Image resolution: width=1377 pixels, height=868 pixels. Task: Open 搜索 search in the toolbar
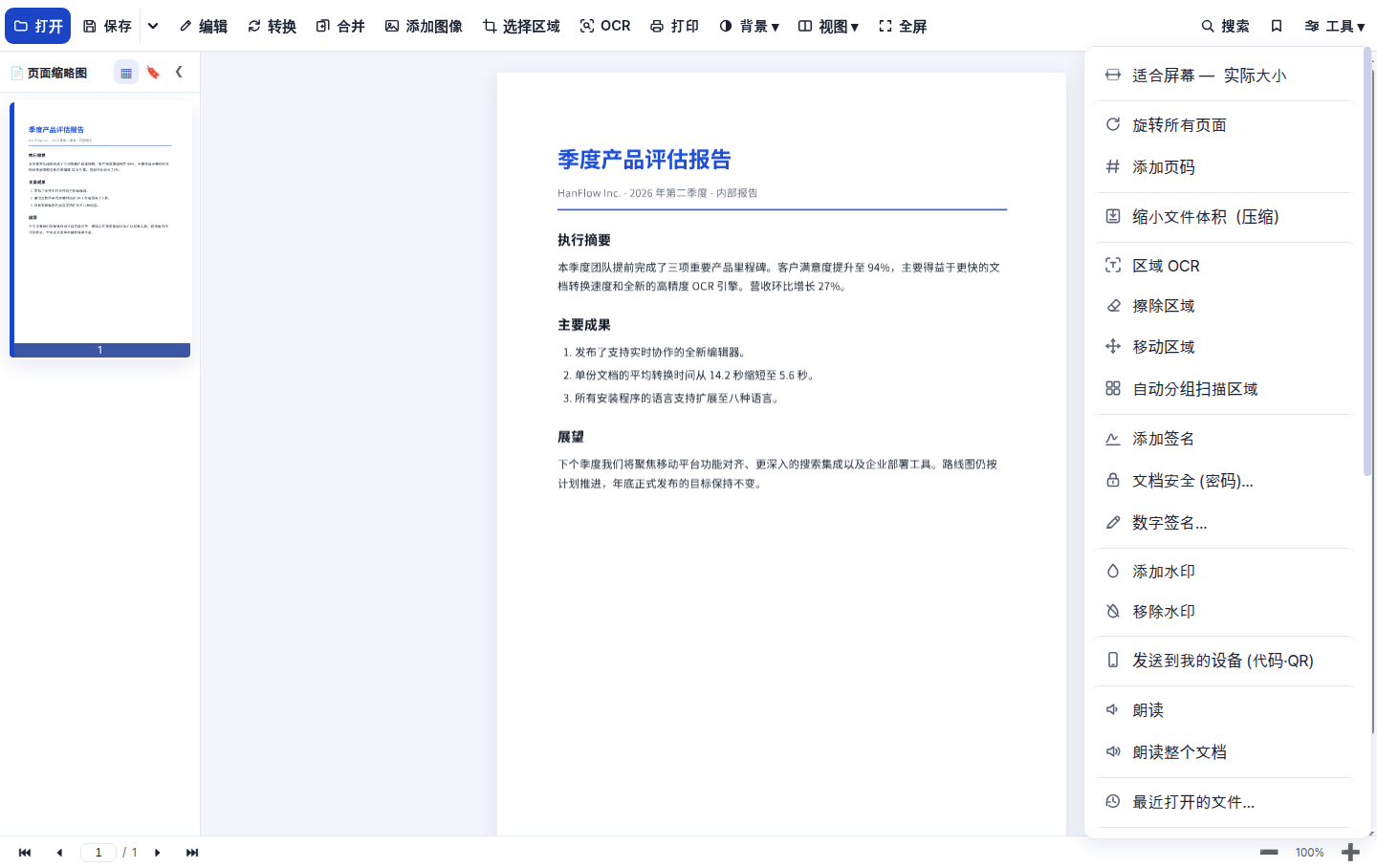click(x=1225, y=26)
